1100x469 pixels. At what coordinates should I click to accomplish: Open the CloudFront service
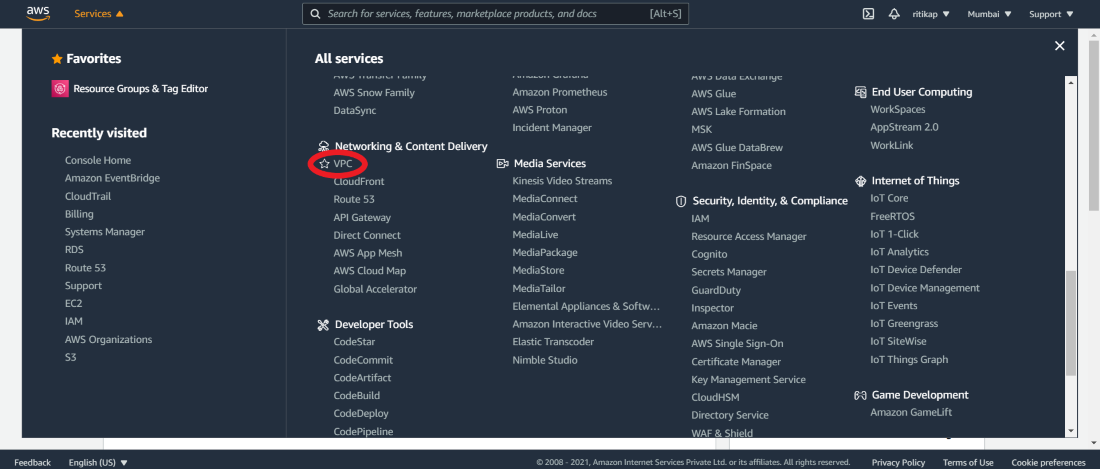pos(359,182)
